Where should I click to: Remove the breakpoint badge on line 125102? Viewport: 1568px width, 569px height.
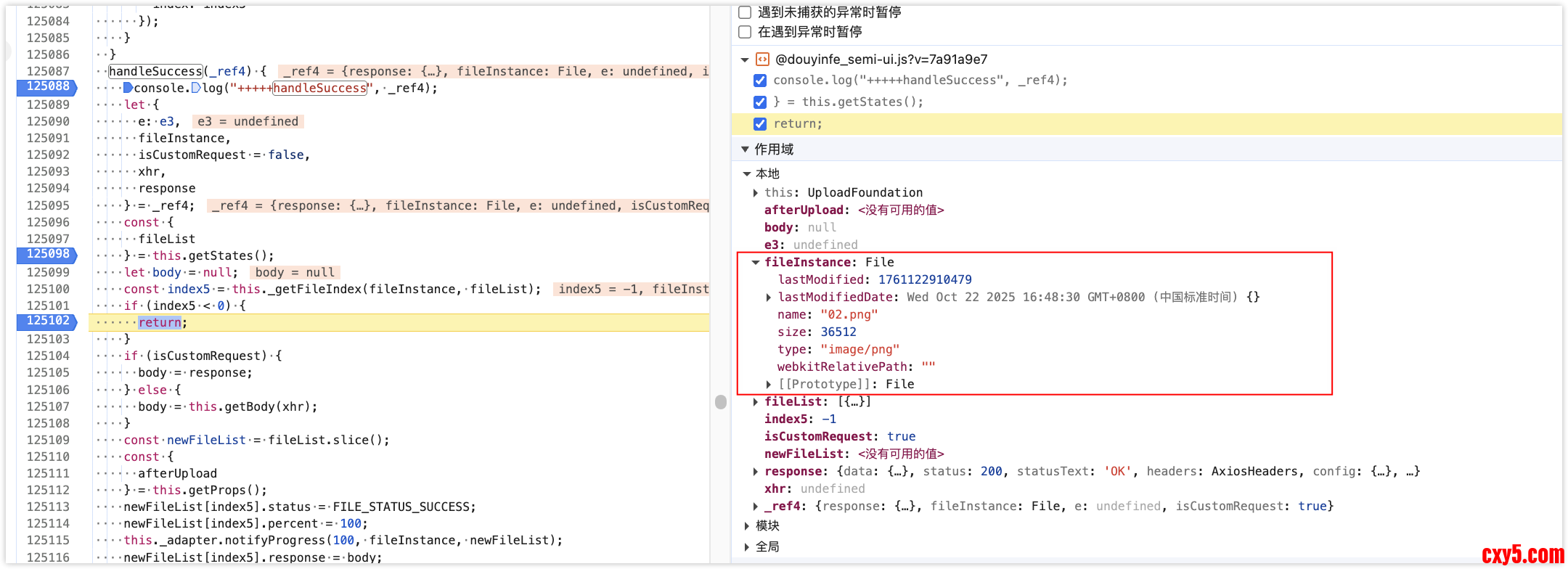[47, 322]
